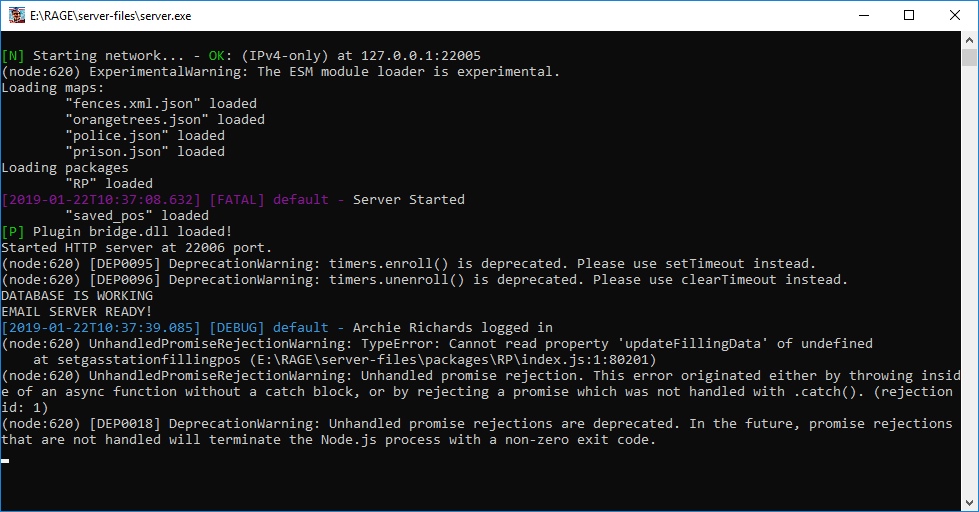This screenshot has width=979, height=512.
Task: Click the blinking console cursor
Action: (x=6, y=461)
